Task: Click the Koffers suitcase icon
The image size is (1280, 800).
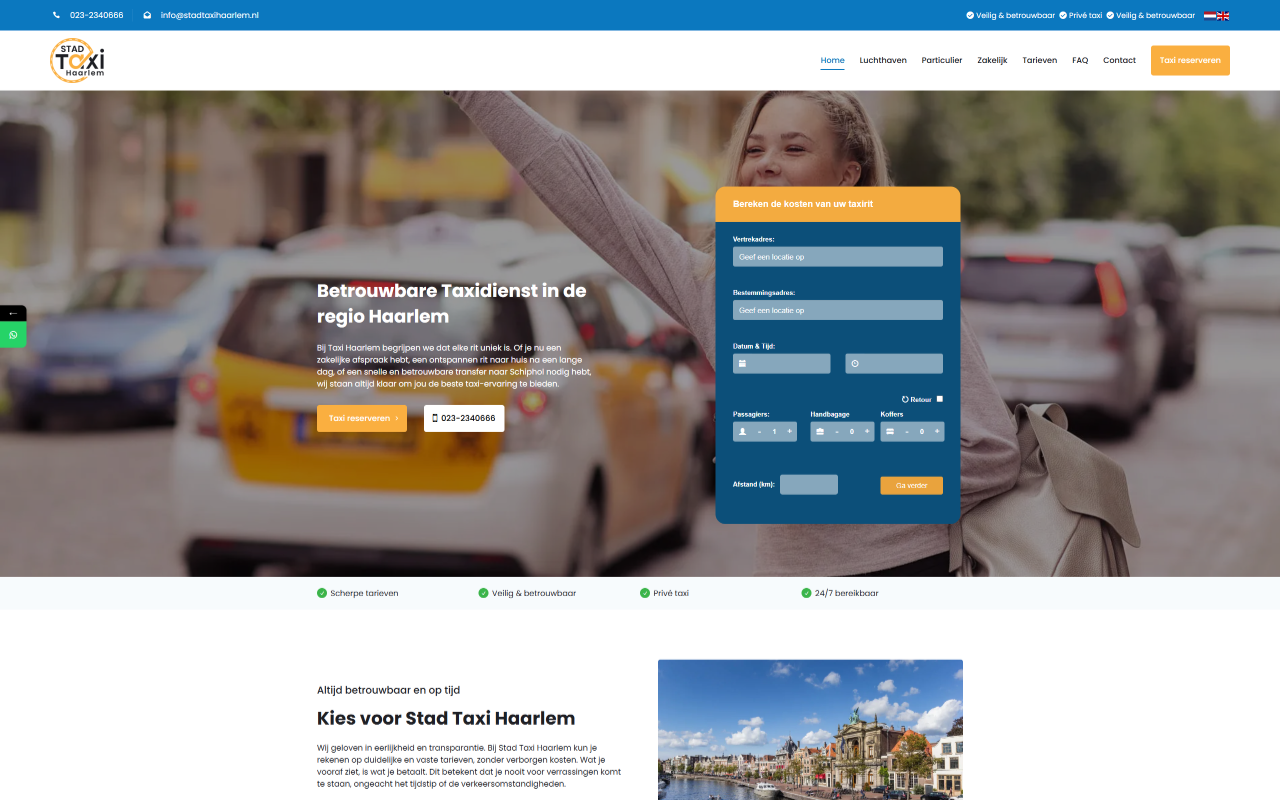Action: click(890, 432)
